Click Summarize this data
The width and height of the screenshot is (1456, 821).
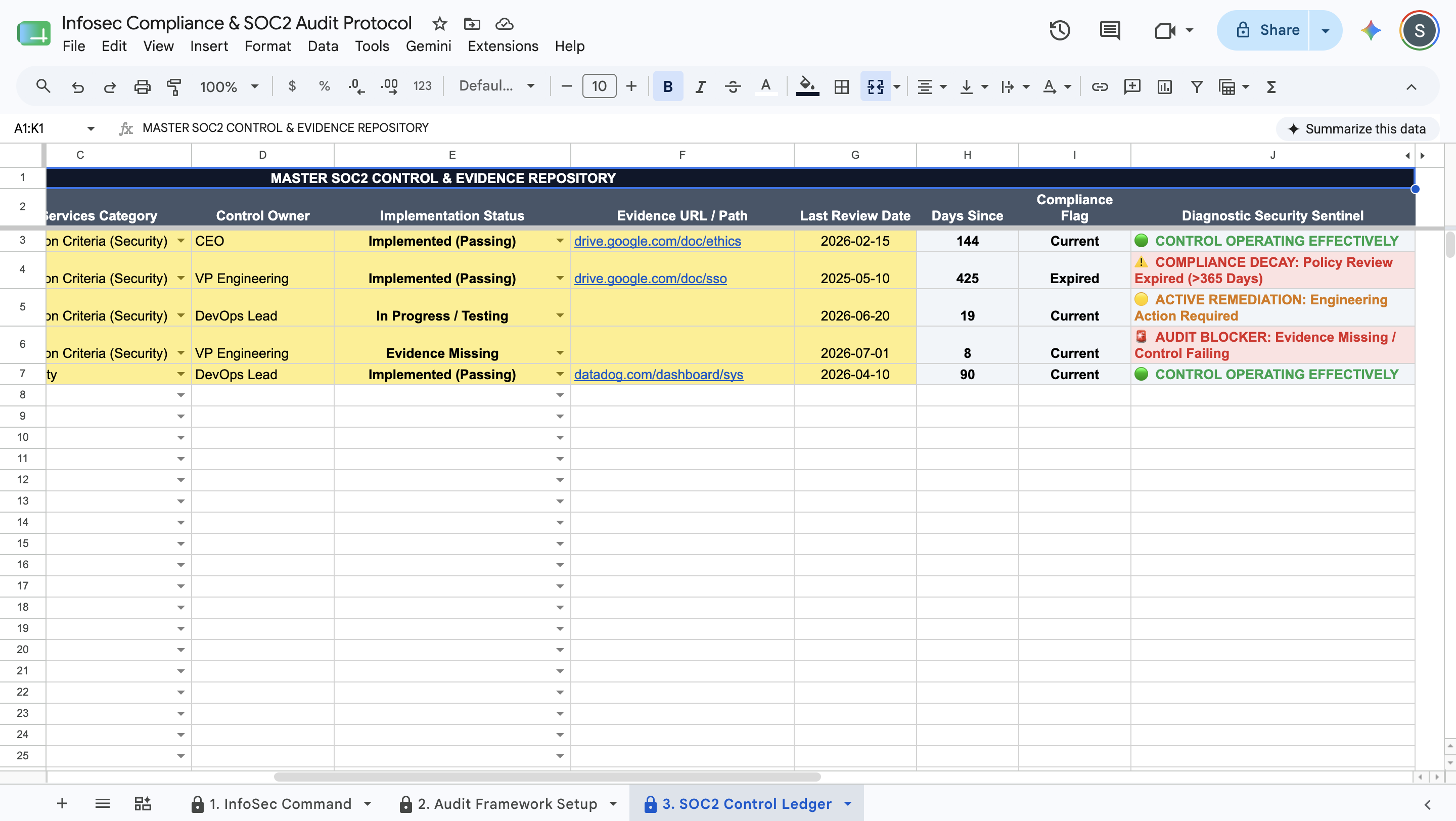pyautogui.click(x=1357, y=129)
